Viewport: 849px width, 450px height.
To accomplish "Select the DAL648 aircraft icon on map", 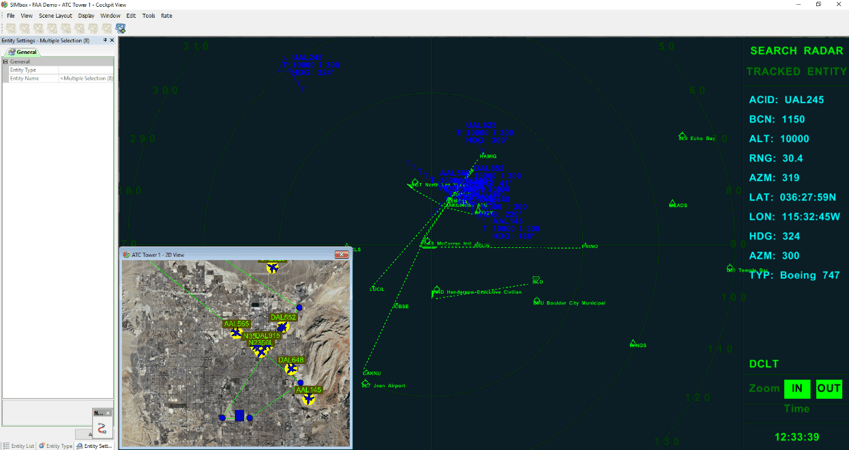I will (291, 369).
